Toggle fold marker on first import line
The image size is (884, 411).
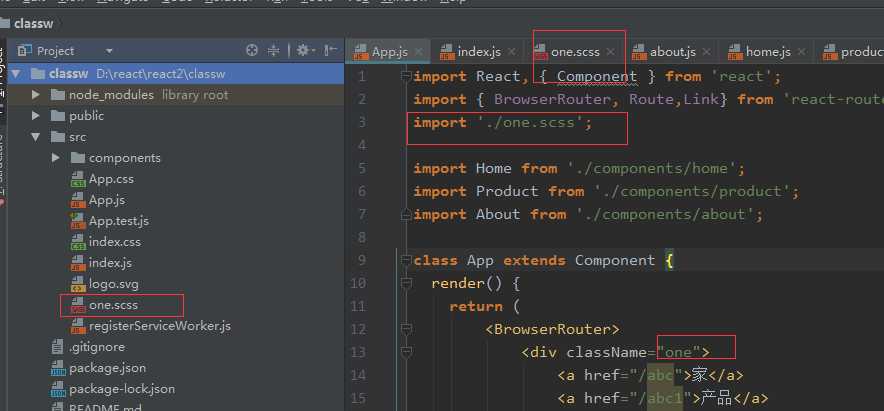pyautogui.click(x=405, y=76)
